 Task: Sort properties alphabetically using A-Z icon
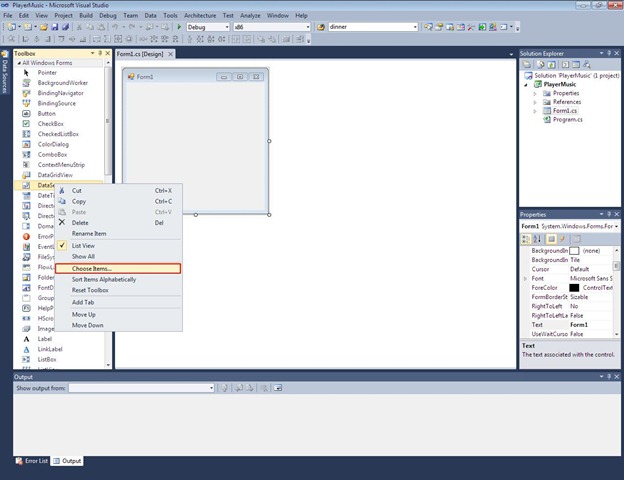tap(536, 238)
